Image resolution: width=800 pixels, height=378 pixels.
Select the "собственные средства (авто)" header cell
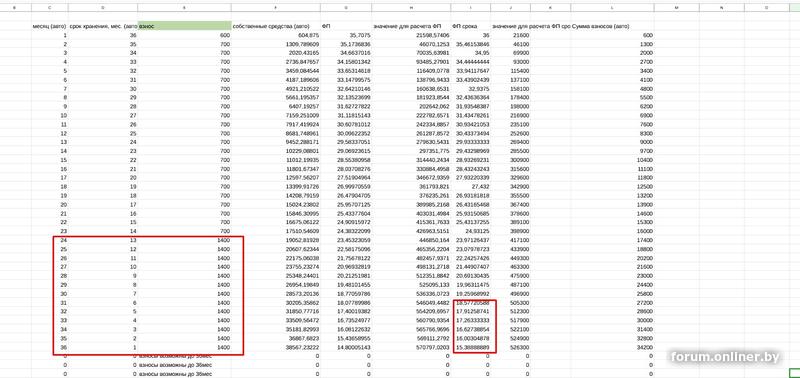pyautogui.click(x=276, y=26)
